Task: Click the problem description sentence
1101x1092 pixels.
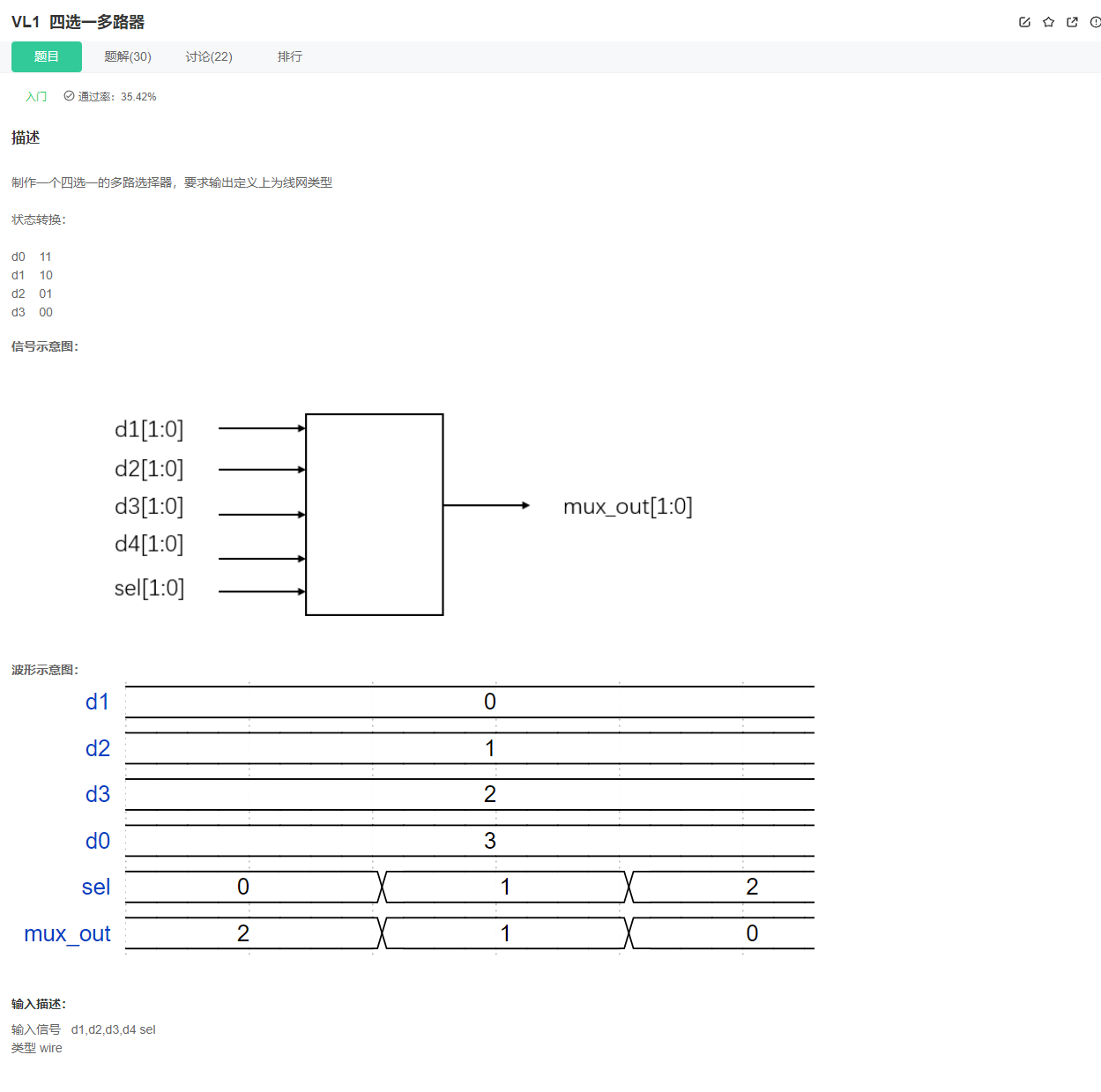Action: [172, 182]
